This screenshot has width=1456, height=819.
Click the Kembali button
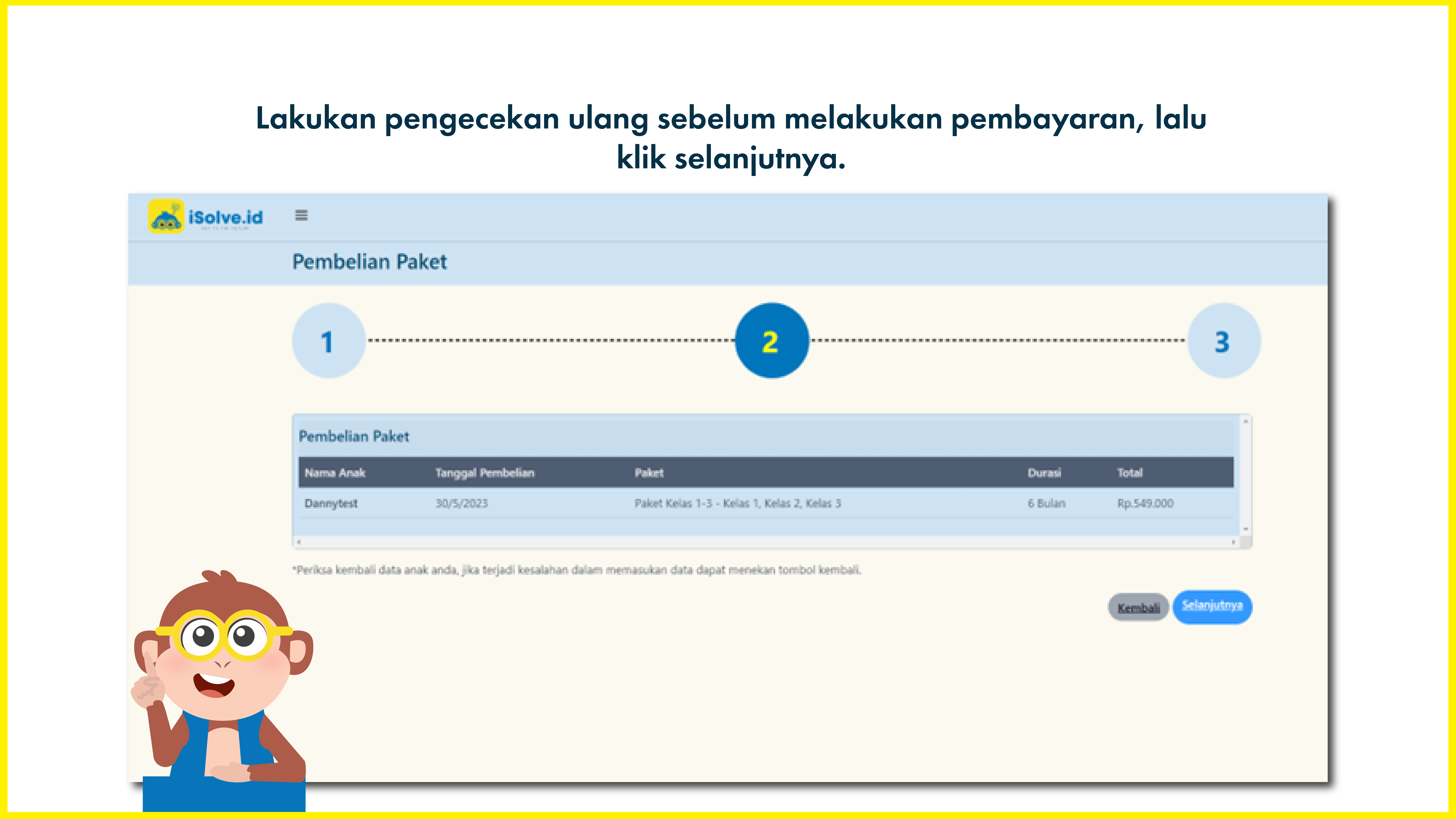(1138, 608)
